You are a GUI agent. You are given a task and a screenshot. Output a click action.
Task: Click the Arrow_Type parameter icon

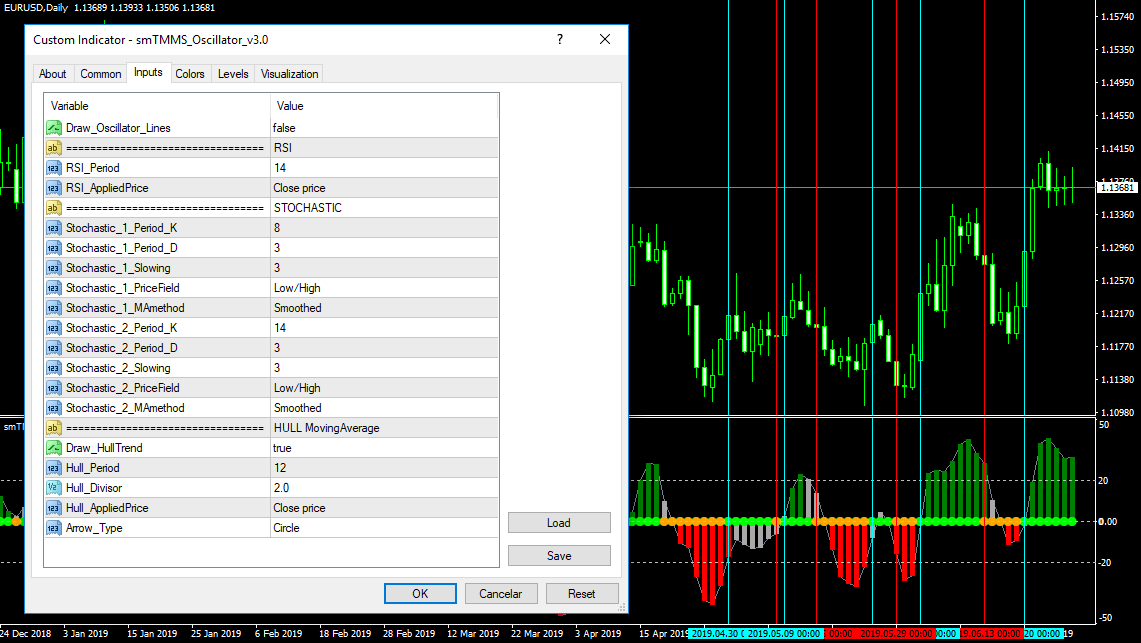pos(54,528)
